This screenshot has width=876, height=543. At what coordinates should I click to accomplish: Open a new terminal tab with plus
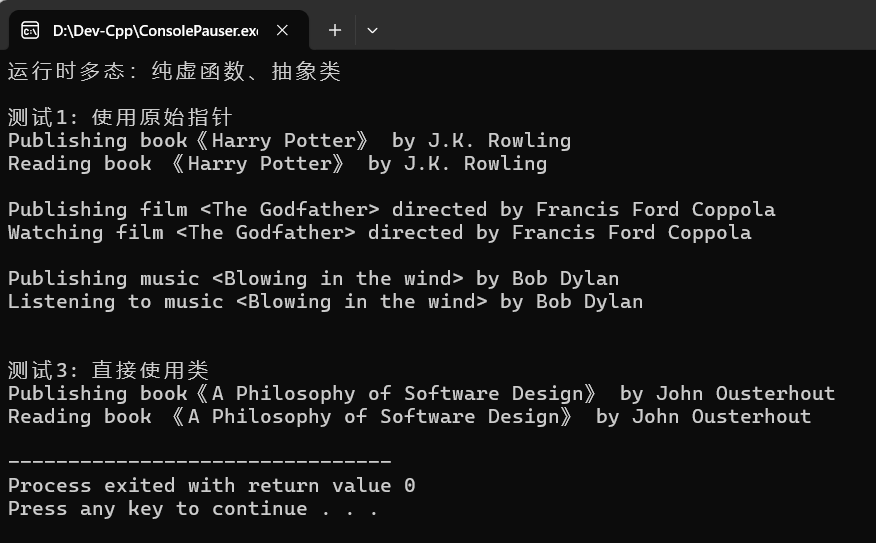coord(335,30)
